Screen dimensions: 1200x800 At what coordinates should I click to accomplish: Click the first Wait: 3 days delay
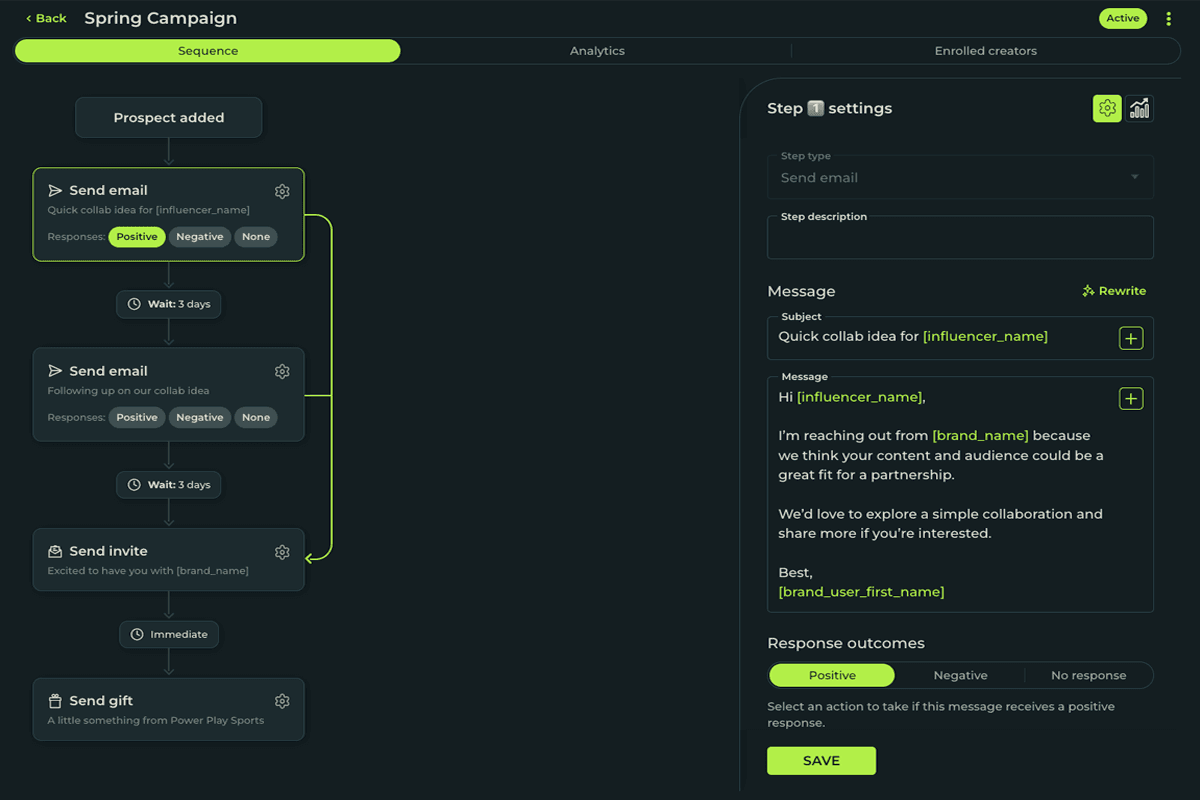(x=169, y=304)
